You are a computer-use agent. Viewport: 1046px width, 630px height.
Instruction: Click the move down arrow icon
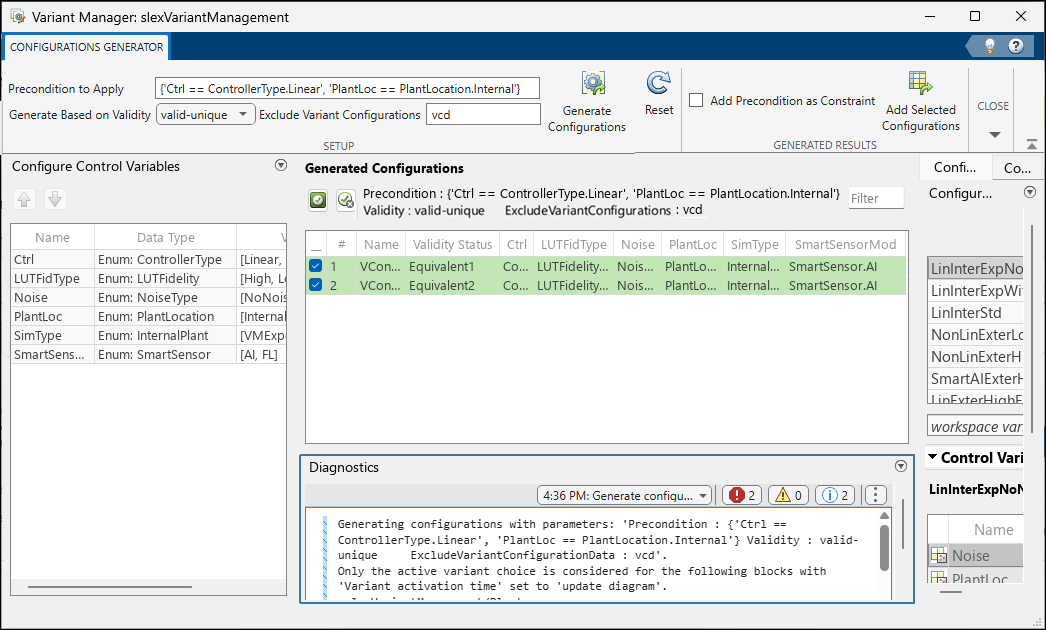point(55,199)
